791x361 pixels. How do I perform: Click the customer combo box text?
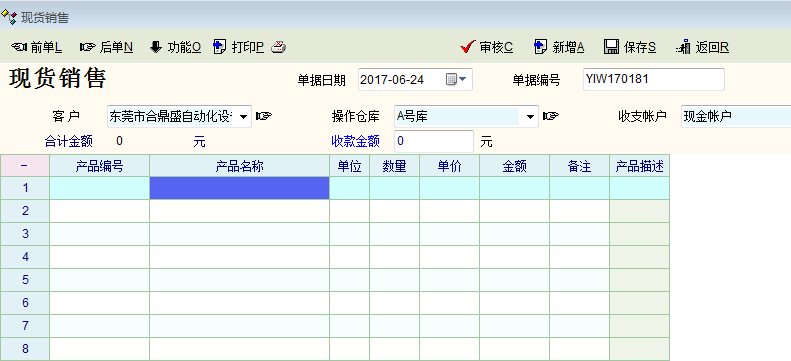click(172, 116)
